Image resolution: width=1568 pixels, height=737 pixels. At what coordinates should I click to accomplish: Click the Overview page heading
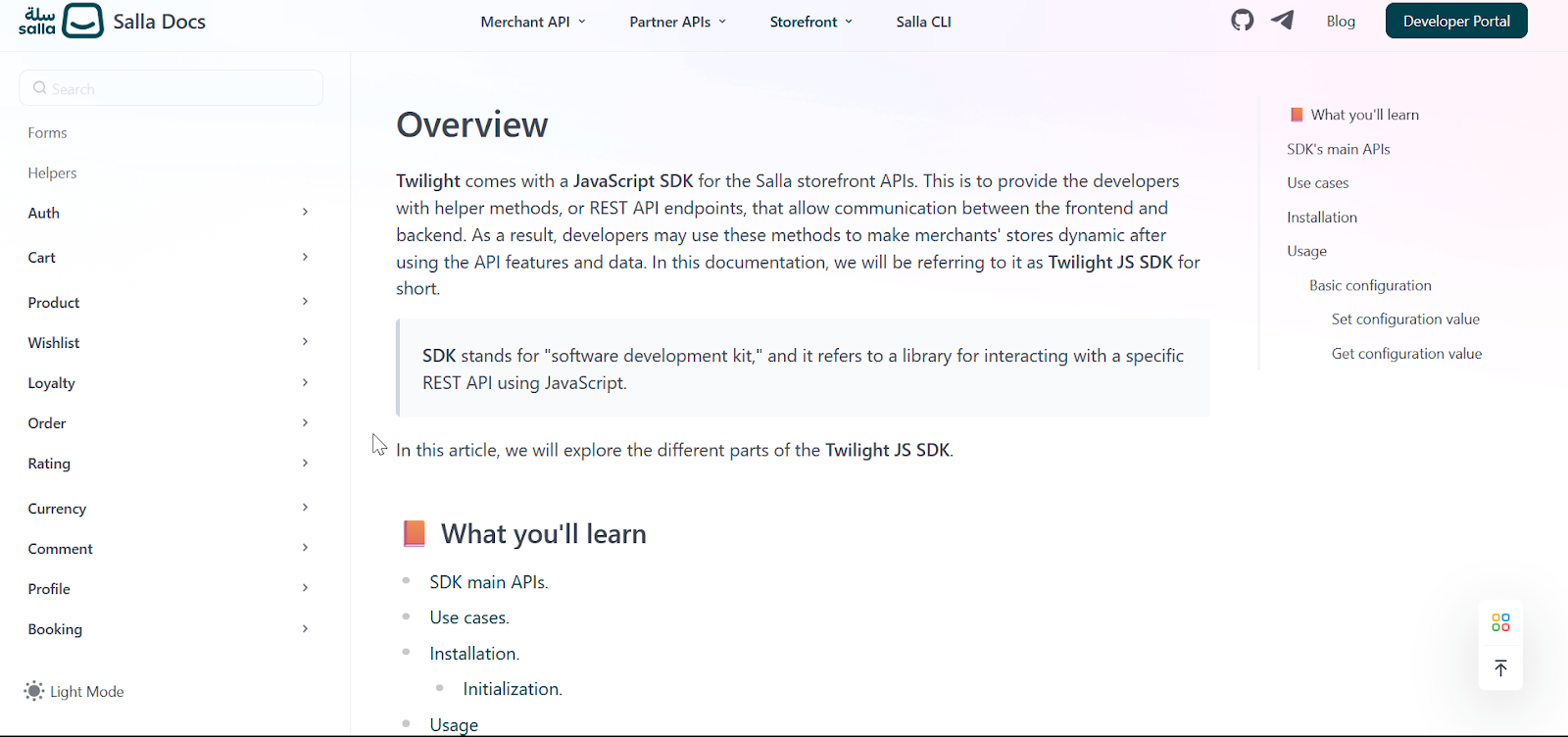(x=472, y=124)
